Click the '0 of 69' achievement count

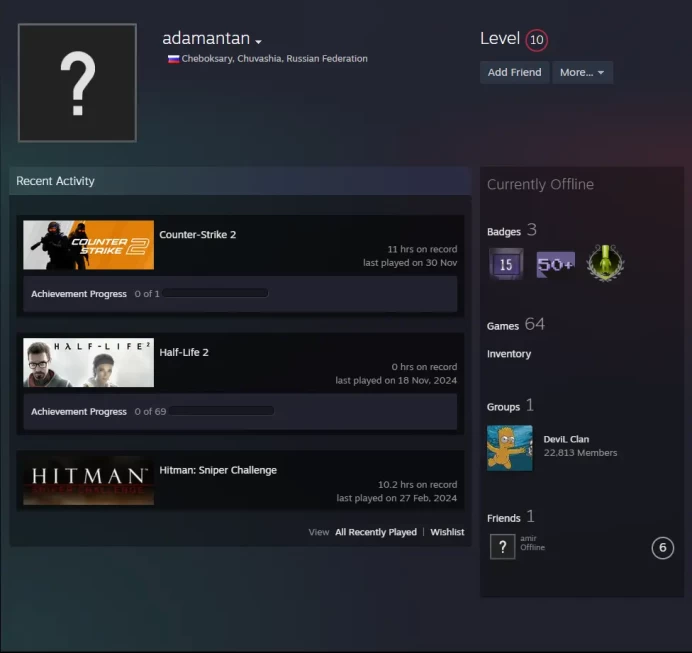point(150,412)
